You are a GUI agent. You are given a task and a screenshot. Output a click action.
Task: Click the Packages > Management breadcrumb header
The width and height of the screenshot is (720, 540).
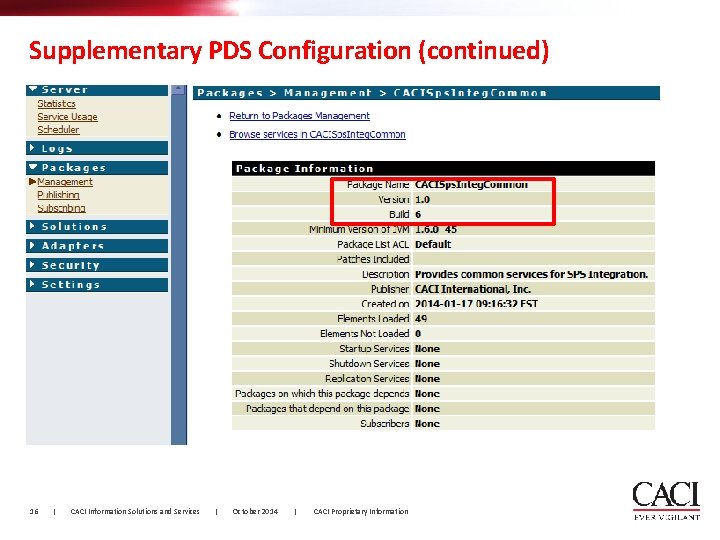(426, 93)
